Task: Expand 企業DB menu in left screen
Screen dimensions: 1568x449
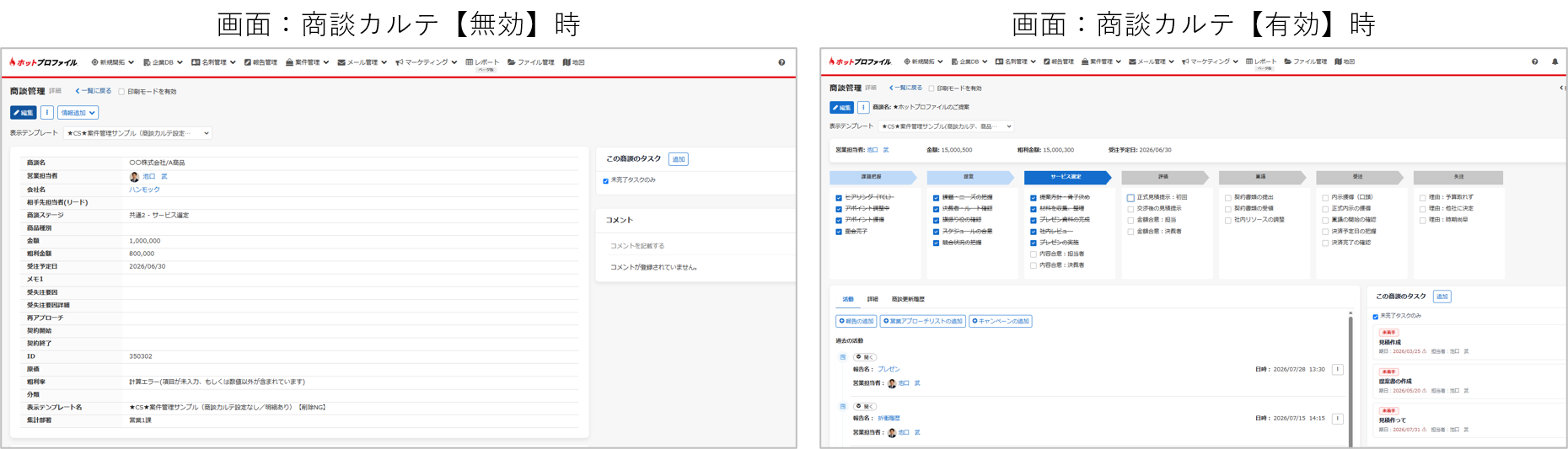Action: (x=163, y=62)
